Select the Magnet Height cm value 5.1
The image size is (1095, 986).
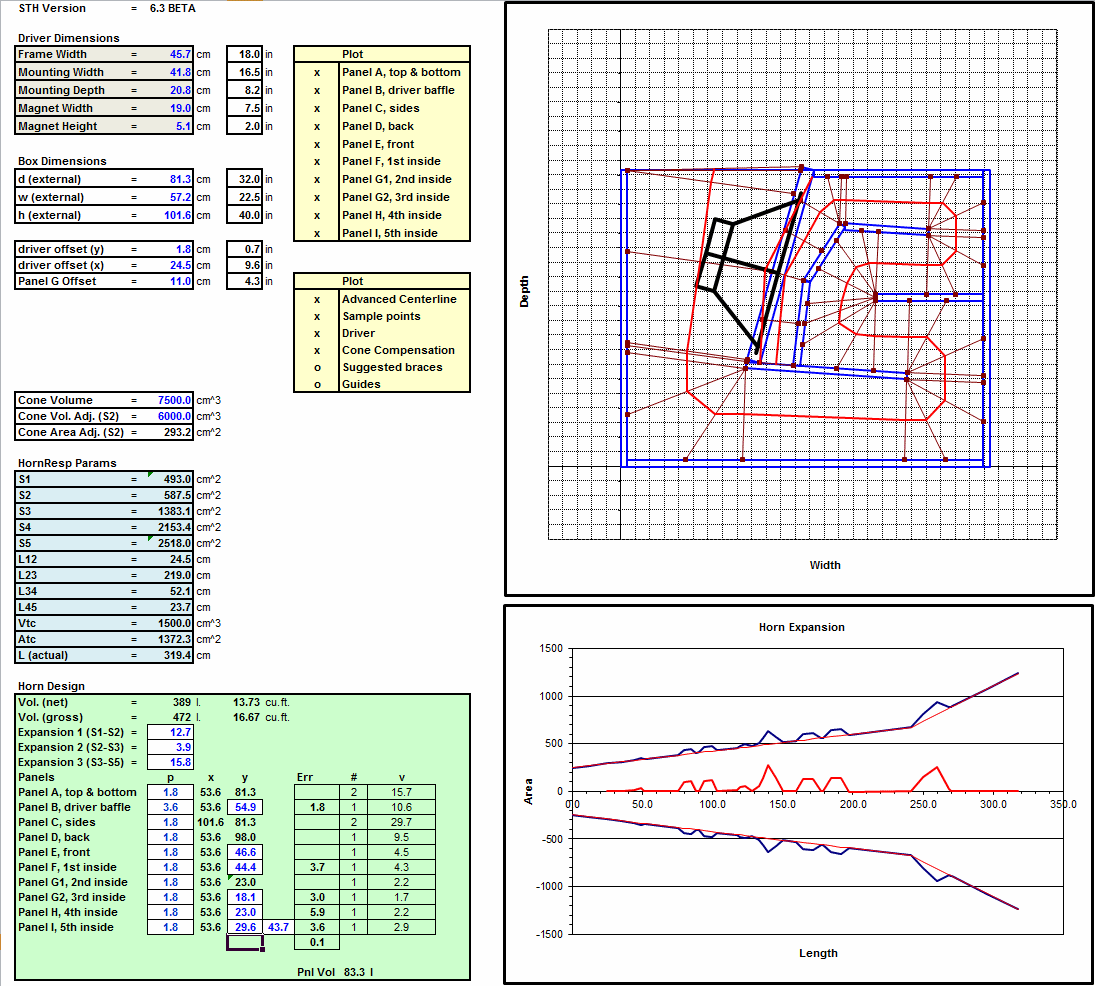click(x=170, y=126)
